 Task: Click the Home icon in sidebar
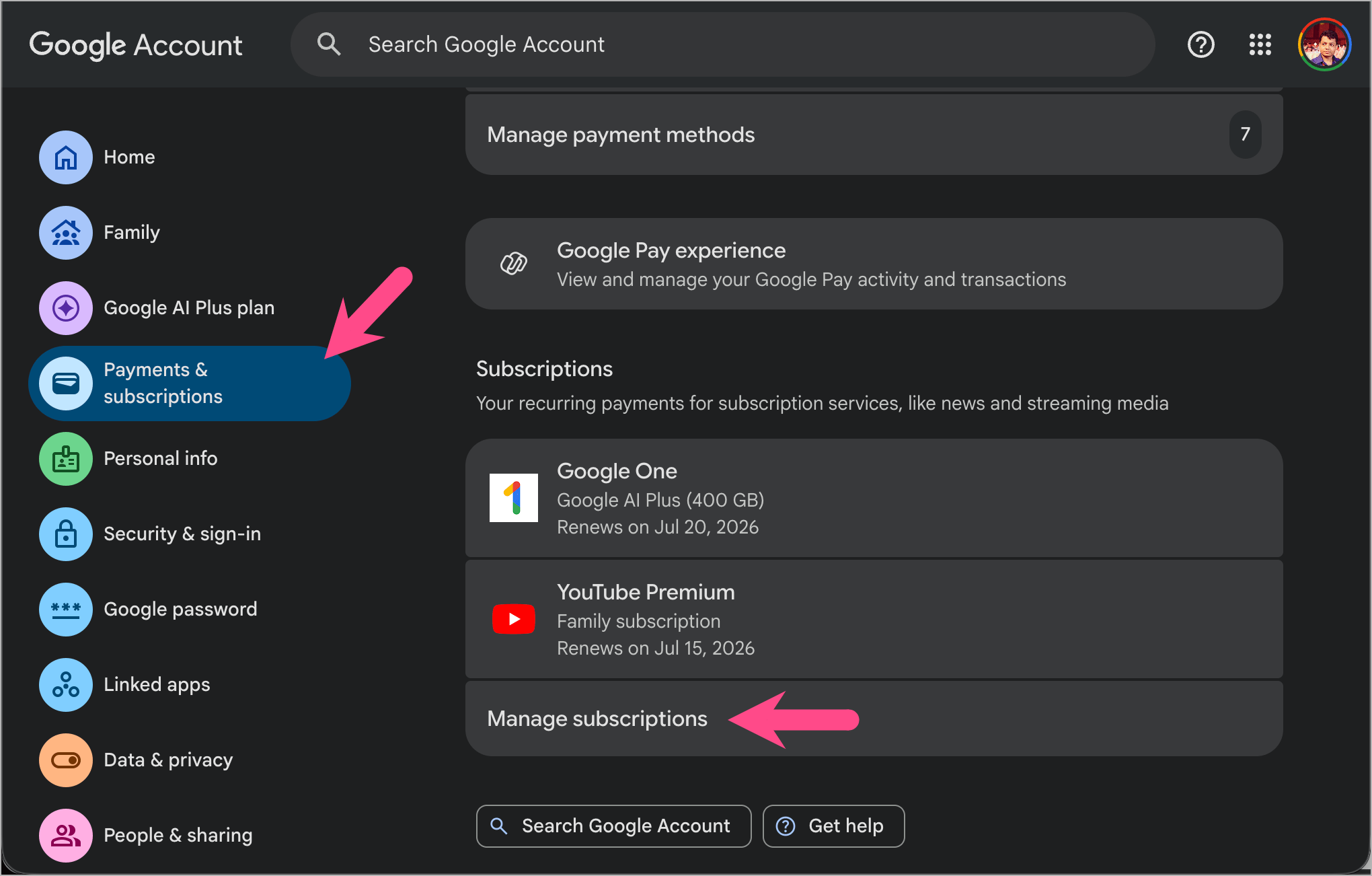click(x=66, y=157)
